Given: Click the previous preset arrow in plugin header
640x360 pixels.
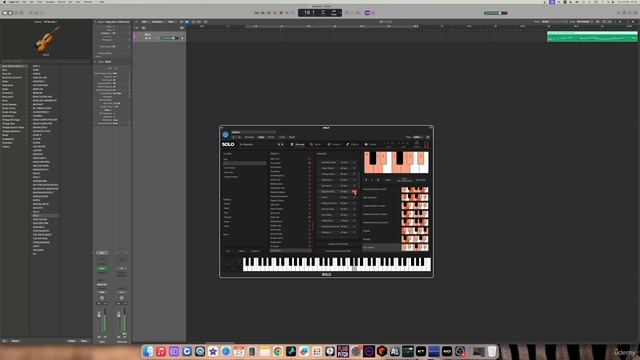Looking at the screenshot, I should point(234,137).
